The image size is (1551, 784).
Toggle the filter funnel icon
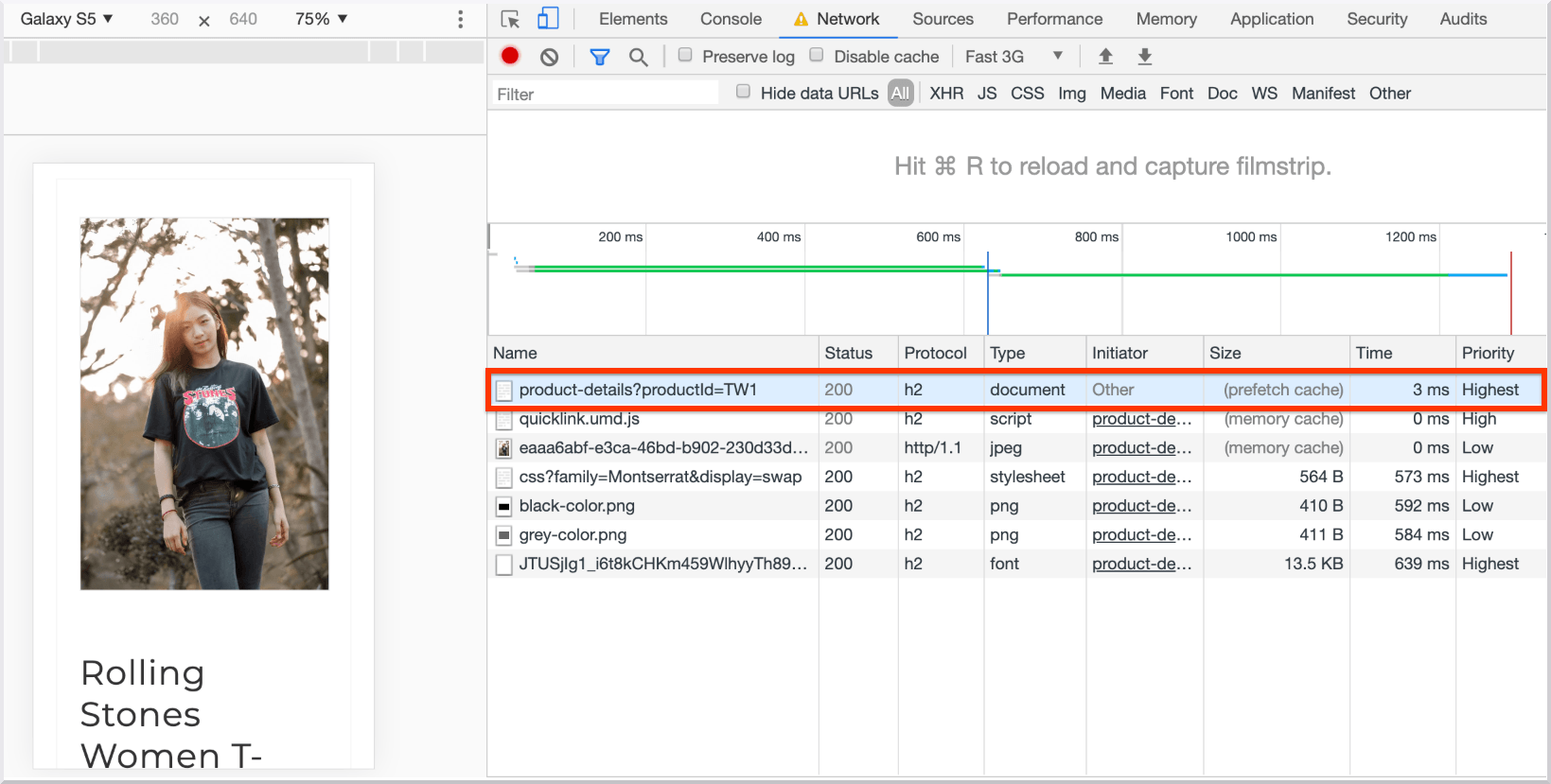coord(599,57)
